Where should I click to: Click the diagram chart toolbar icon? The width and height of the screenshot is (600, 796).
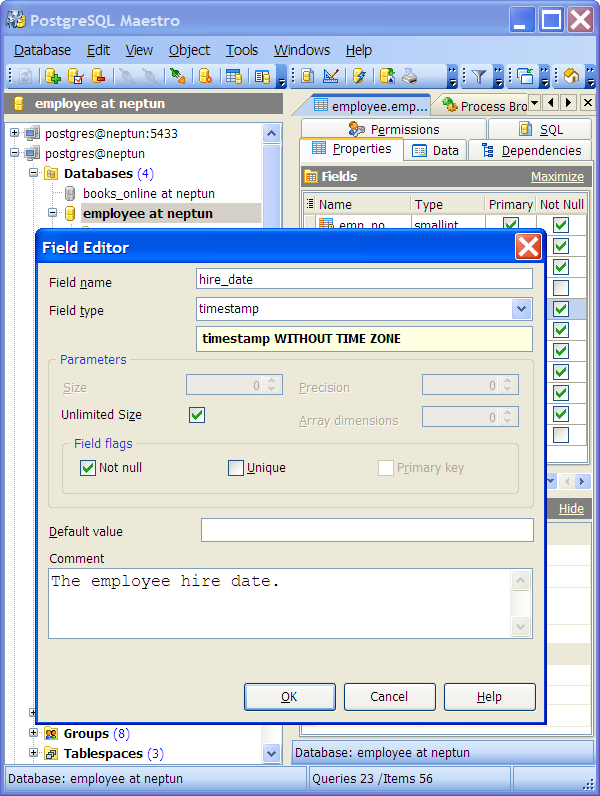(331, 76)
